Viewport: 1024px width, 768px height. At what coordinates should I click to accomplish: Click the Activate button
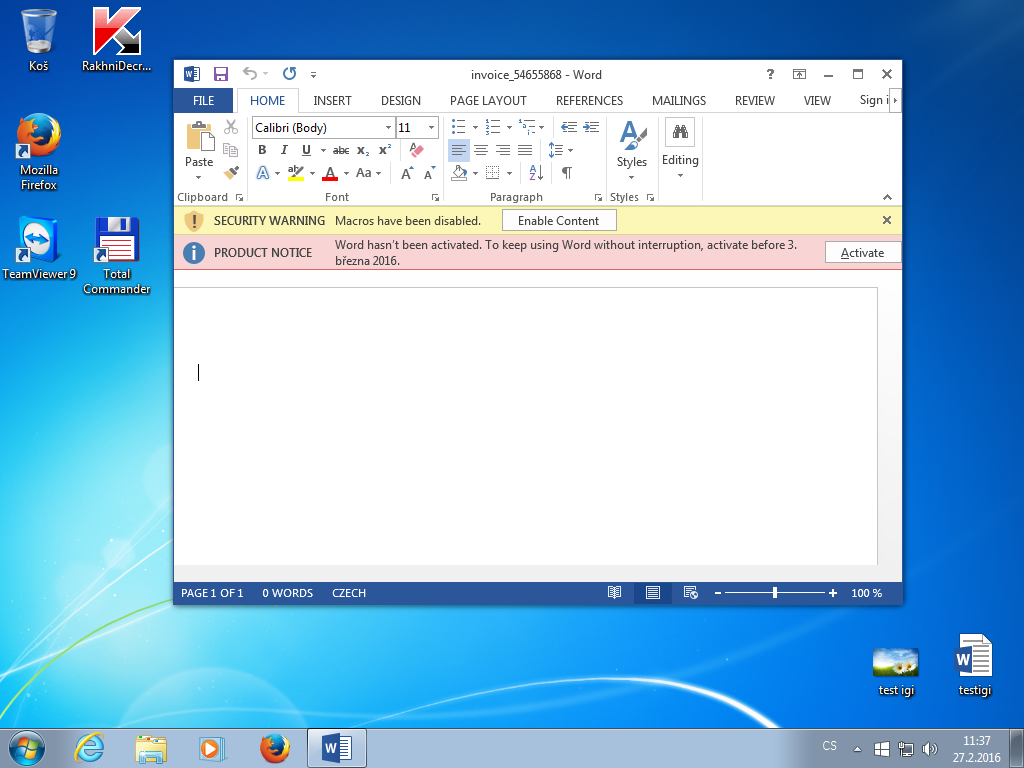(863, 253)
